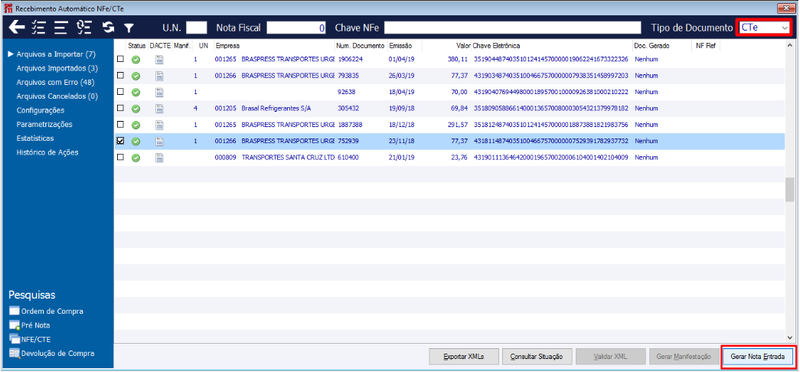Screen dimensions: 800x372
Task: Open Arquivos Importados (3)
Action: 57,68
